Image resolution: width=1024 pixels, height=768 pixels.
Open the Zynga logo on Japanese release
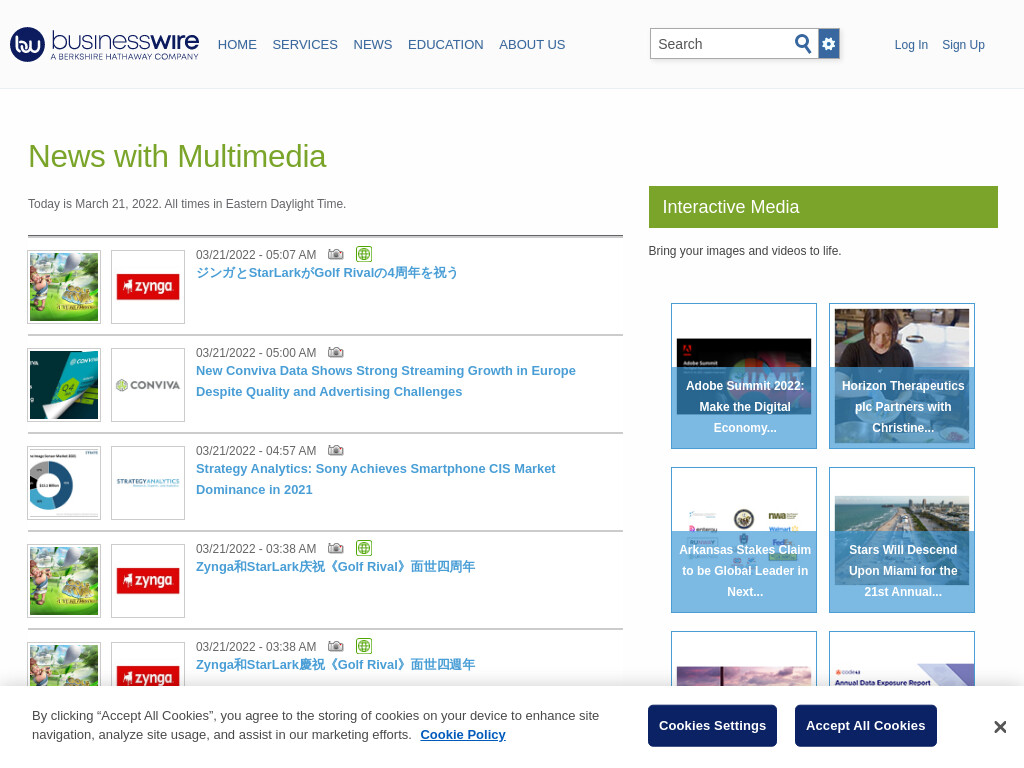point(148,287)
